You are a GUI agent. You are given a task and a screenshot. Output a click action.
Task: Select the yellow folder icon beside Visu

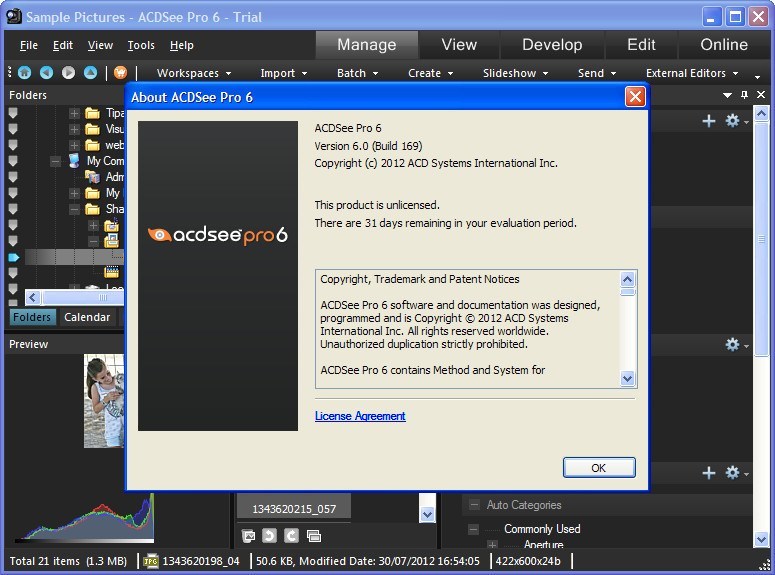click(x=92, y=129)
